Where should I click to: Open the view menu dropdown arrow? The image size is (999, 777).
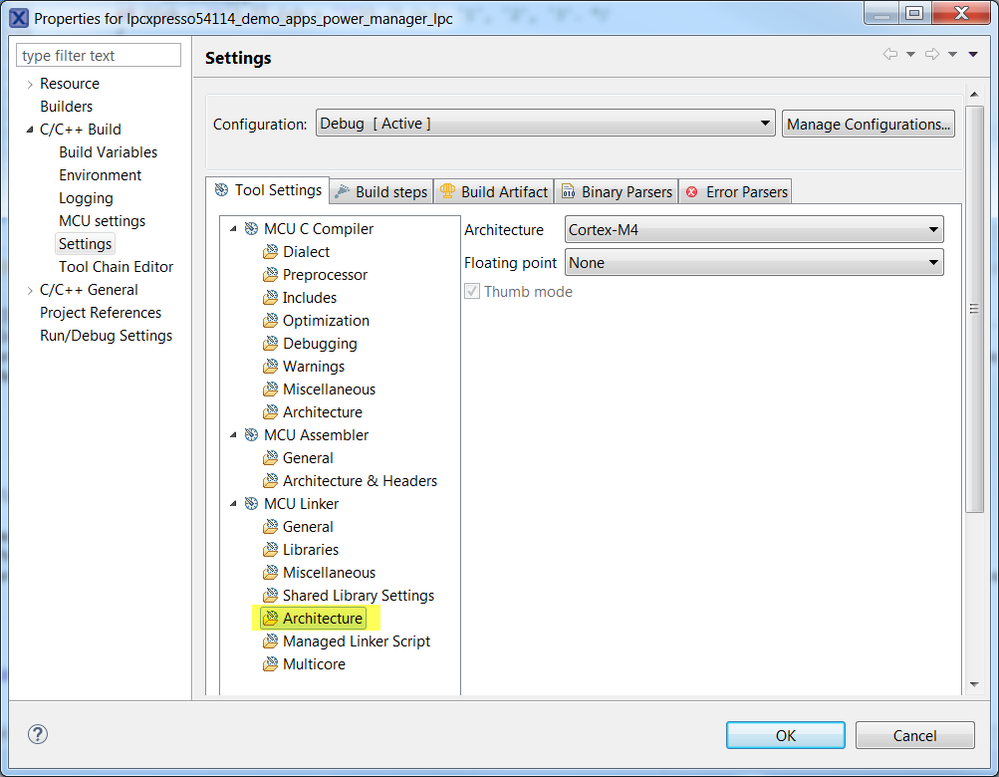(973, 54)
